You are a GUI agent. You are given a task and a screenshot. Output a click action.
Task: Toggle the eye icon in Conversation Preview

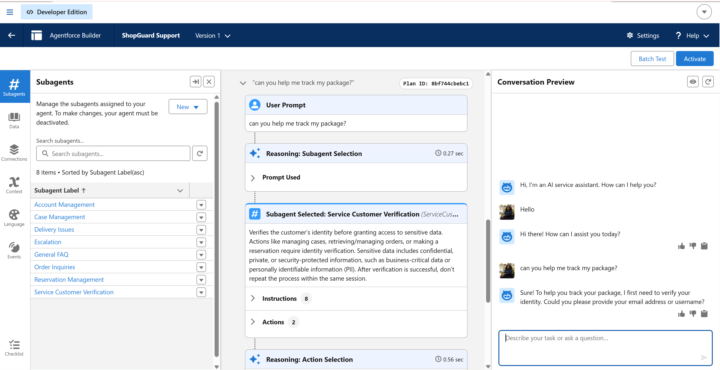(693, 82)
